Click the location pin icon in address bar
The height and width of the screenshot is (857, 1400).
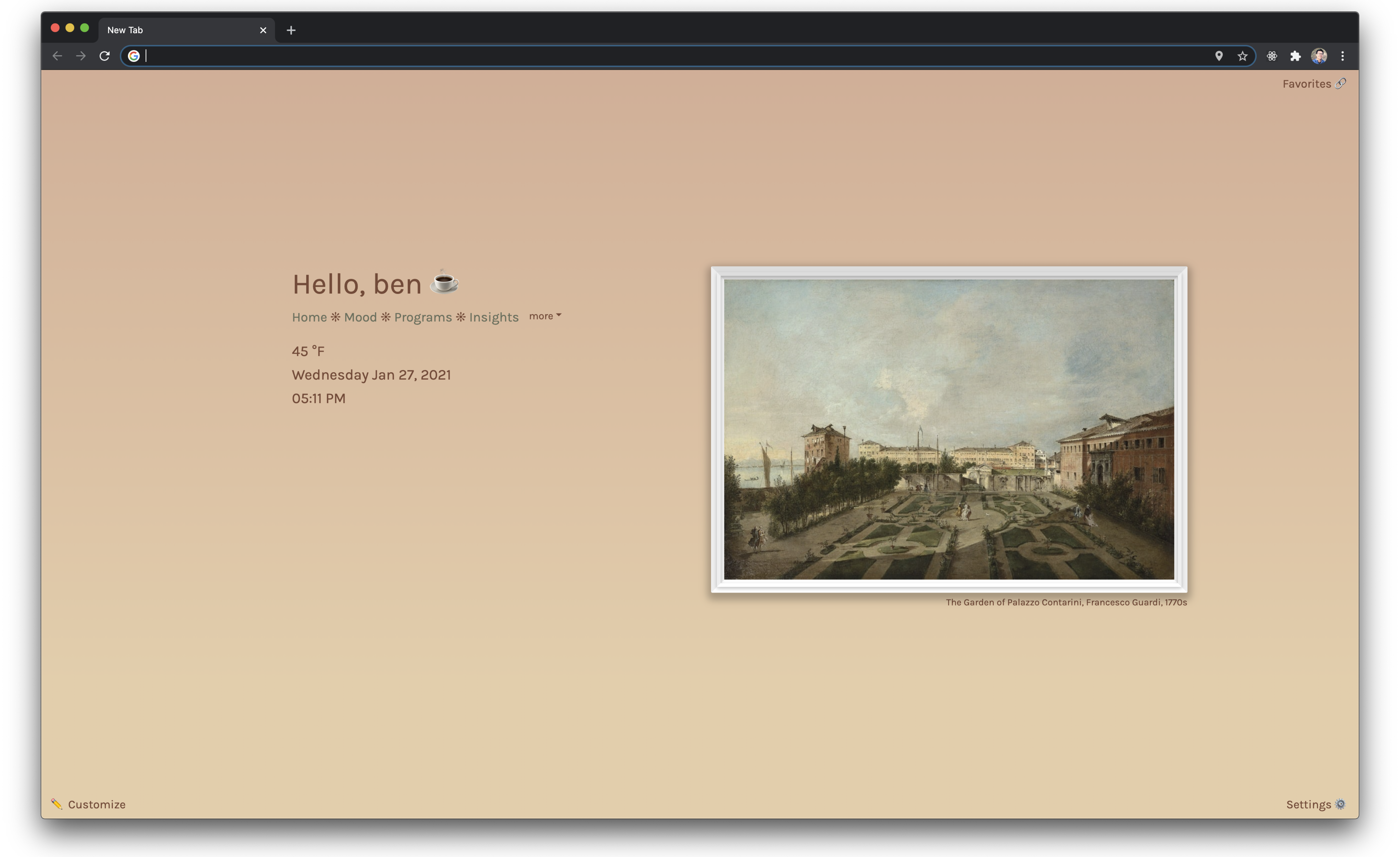1219,56
